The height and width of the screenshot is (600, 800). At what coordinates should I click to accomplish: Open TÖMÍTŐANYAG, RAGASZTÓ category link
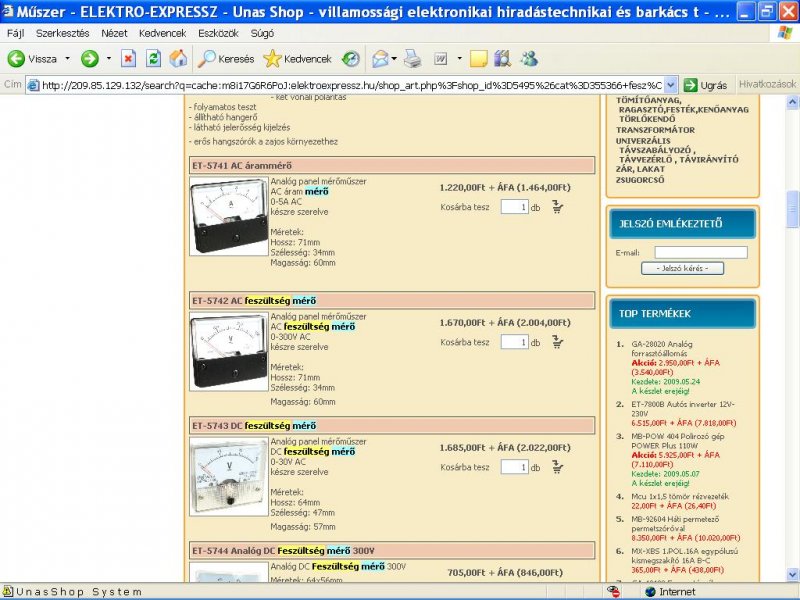pyautogui.click(x=682, y=110)
